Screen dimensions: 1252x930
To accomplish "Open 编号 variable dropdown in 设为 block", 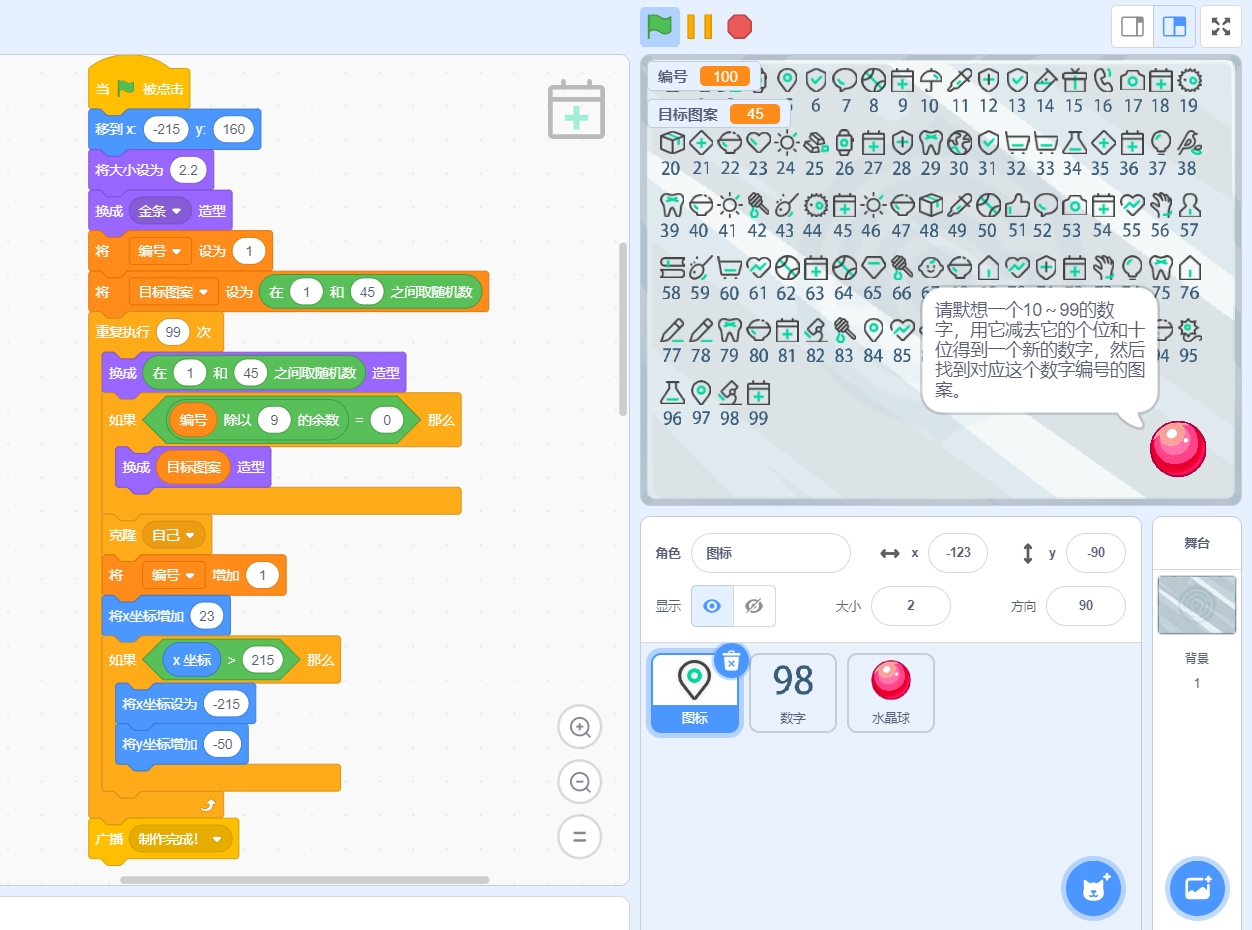I will (x=160, y=251).
